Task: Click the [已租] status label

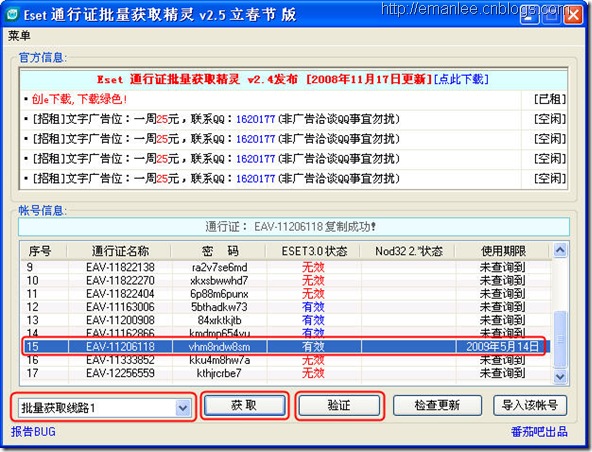Action: coord(550,99)
